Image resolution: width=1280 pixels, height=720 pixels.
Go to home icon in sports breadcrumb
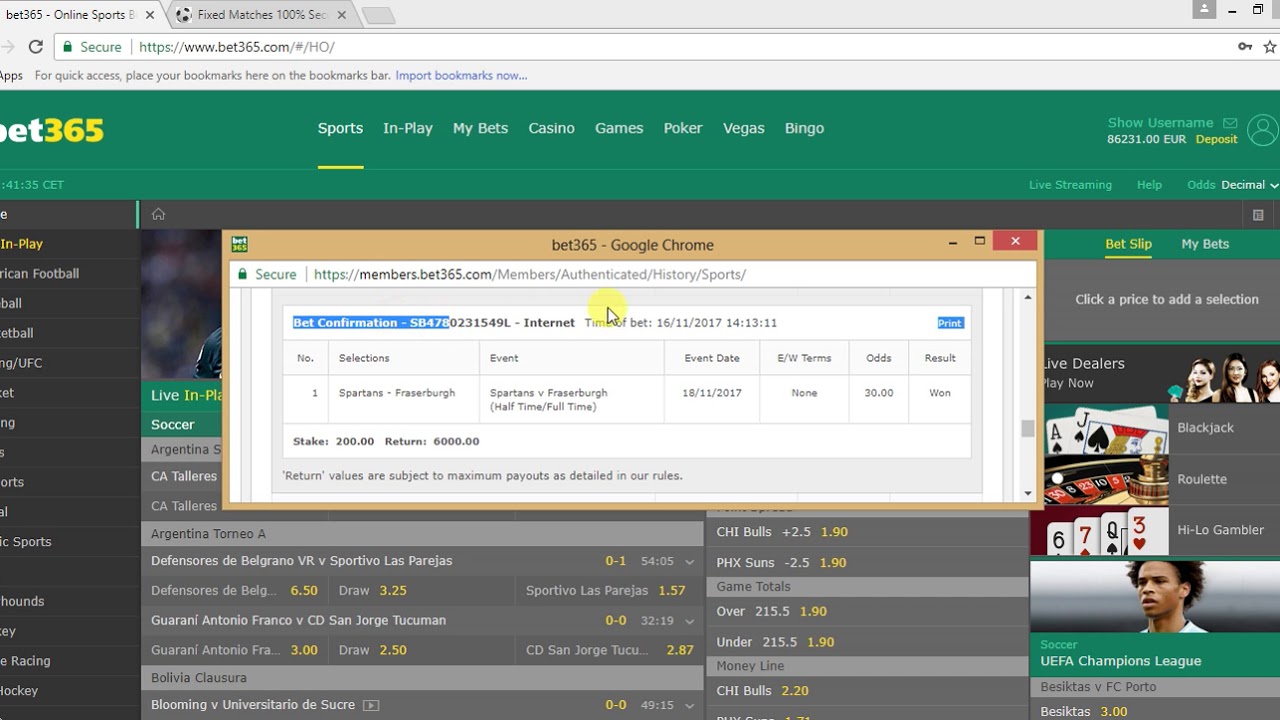[158, 214]
